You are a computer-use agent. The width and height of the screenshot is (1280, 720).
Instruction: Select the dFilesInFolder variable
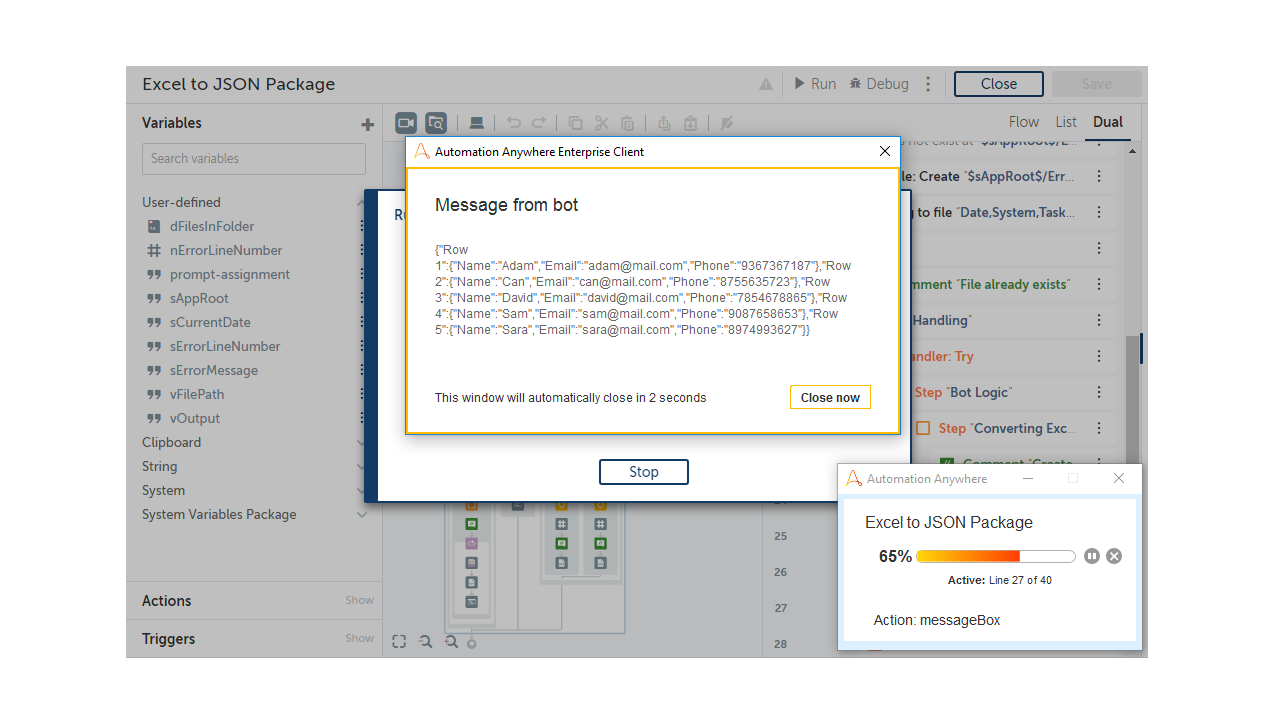tap(212, 226)
